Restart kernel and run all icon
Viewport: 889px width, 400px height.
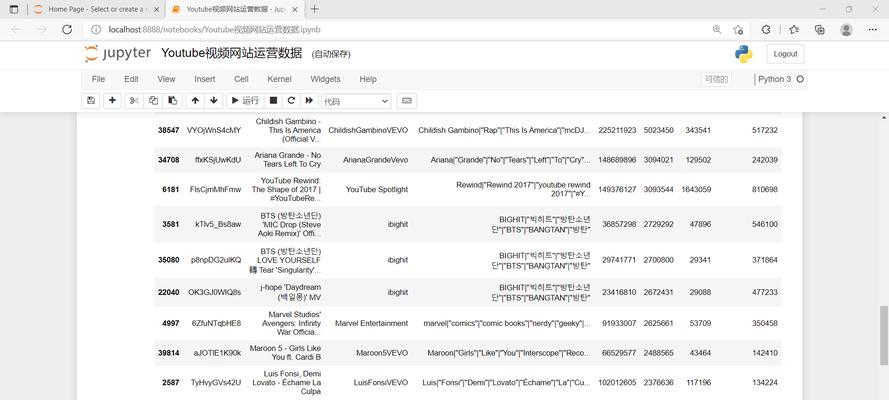309,100
